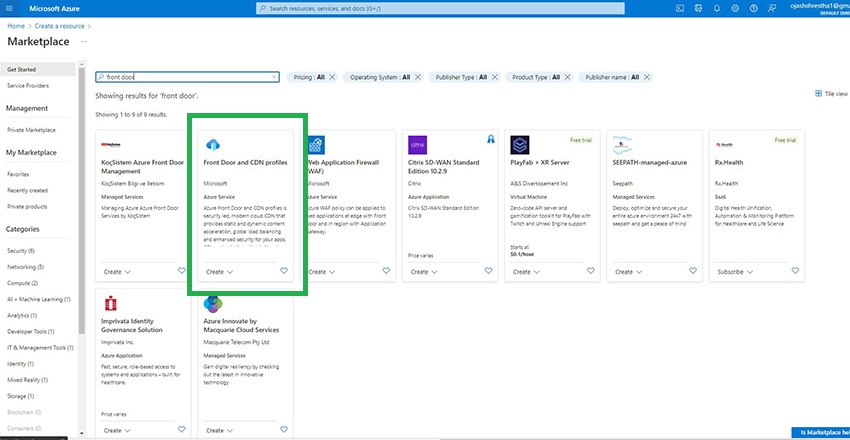This screenshot has height=440, width=850.
Task: Switch to Tile view
Action: point(832,94)
